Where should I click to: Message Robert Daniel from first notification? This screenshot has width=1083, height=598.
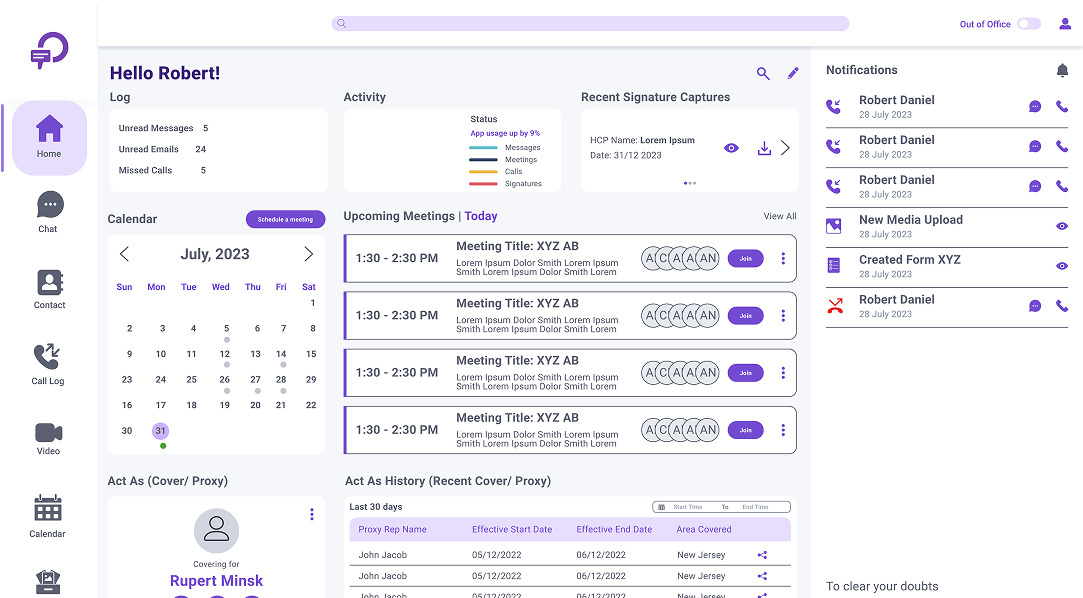1035,107
